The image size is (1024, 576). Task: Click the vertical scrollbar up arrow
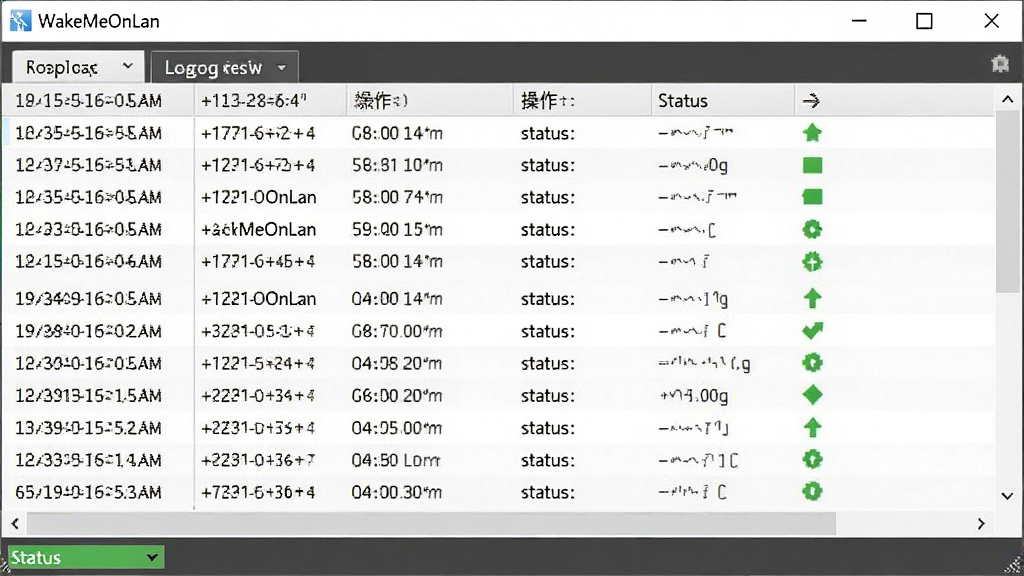pyautogui.click(x=1008, y=99)
